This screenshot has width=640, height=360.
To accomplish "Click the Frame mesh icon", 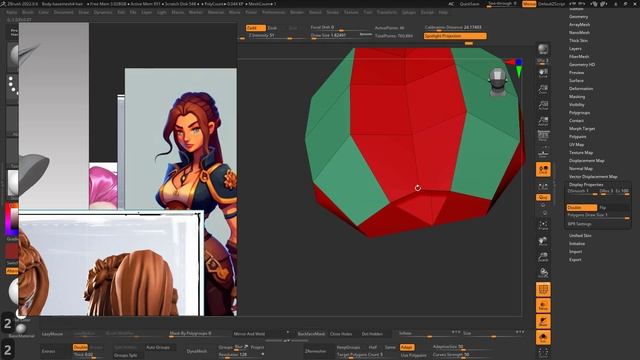I will click(x=543, y=225).
